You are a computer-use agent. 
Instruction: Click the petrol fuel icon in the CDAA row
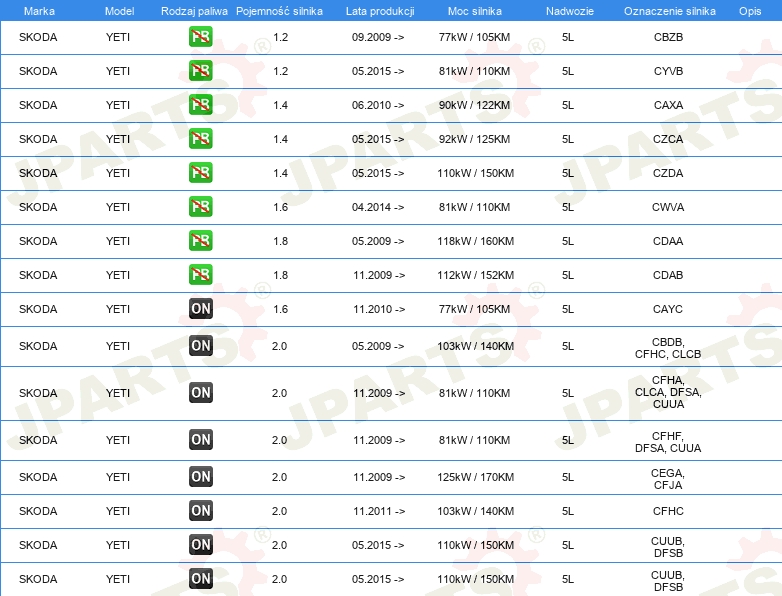tap(200, 240)
